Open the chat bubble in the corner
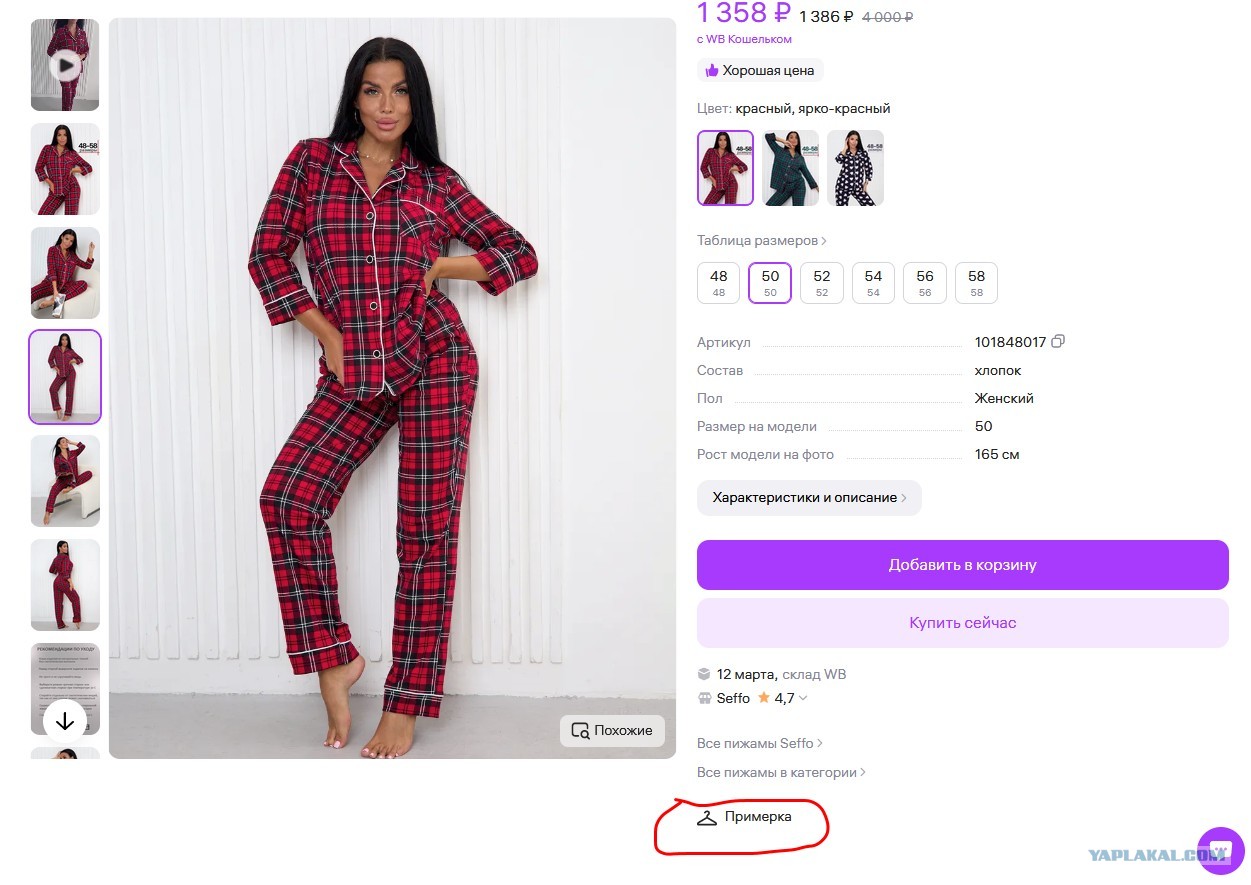 point(1220,851)
